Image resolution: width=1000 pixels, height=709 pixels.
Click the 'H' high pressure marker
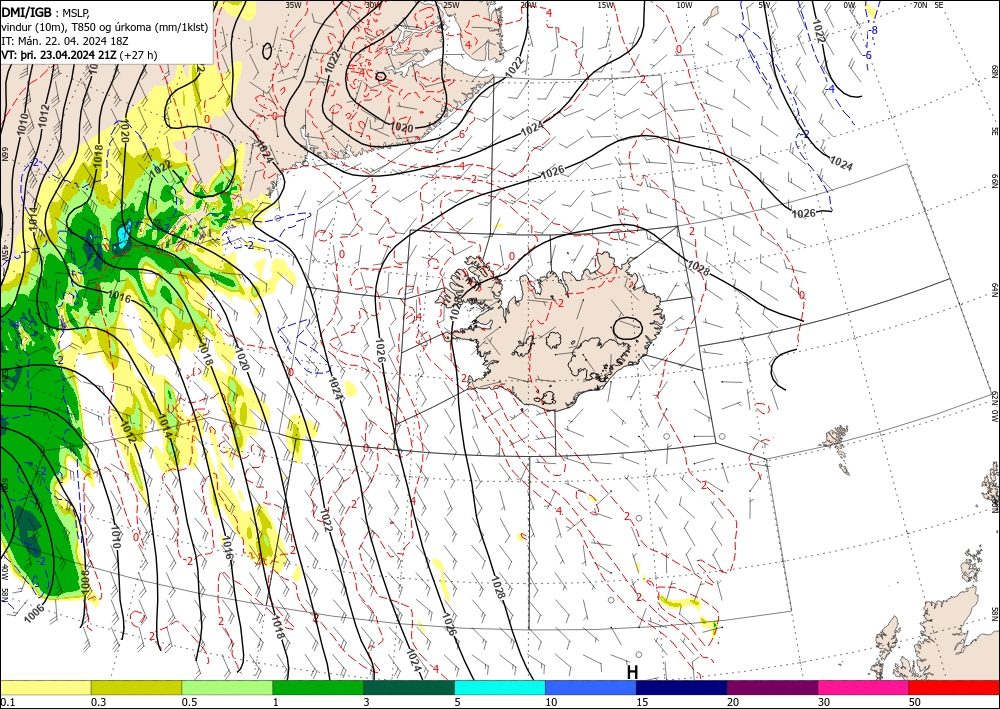632,672
